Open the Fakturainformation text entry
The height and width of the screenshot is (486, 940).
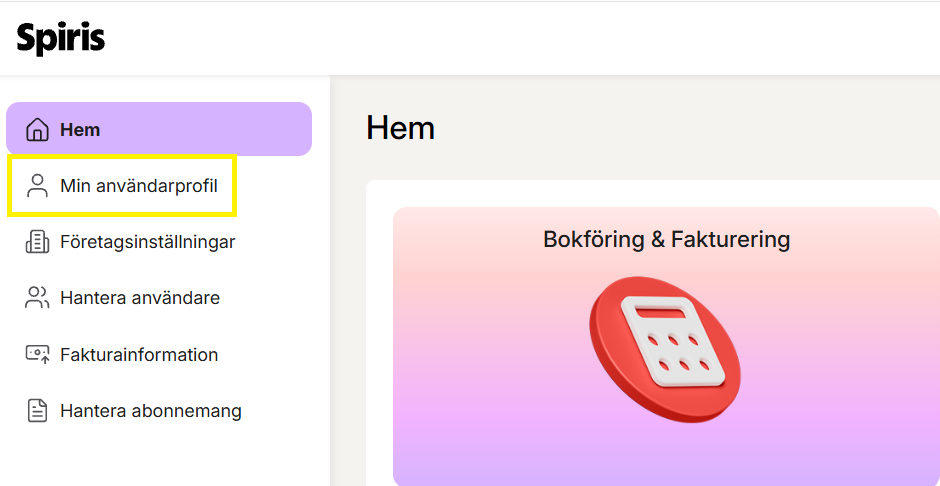pyautogui.click(x=139, y=354)
